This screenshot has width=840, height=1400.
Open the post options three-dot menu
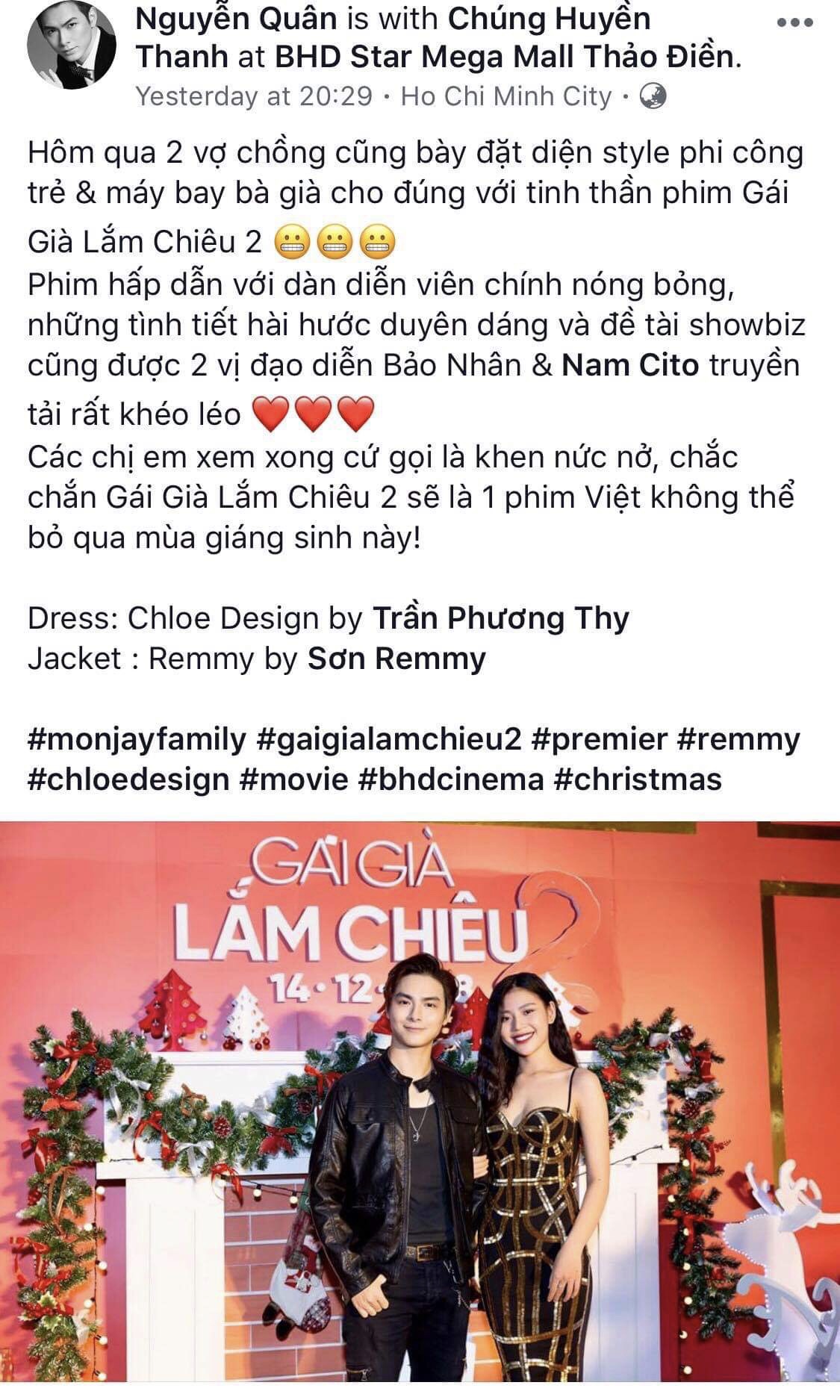pyautogui.click(x=797, y=23)
